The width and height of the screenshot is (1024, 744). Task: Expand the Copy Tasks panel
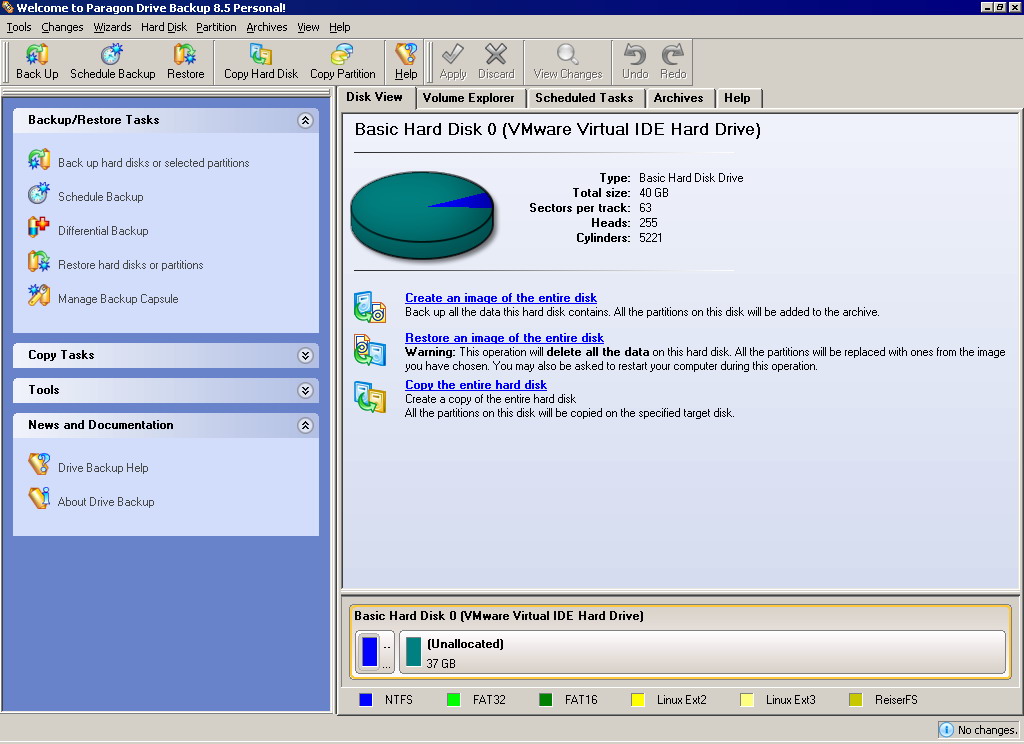[305, 355]
